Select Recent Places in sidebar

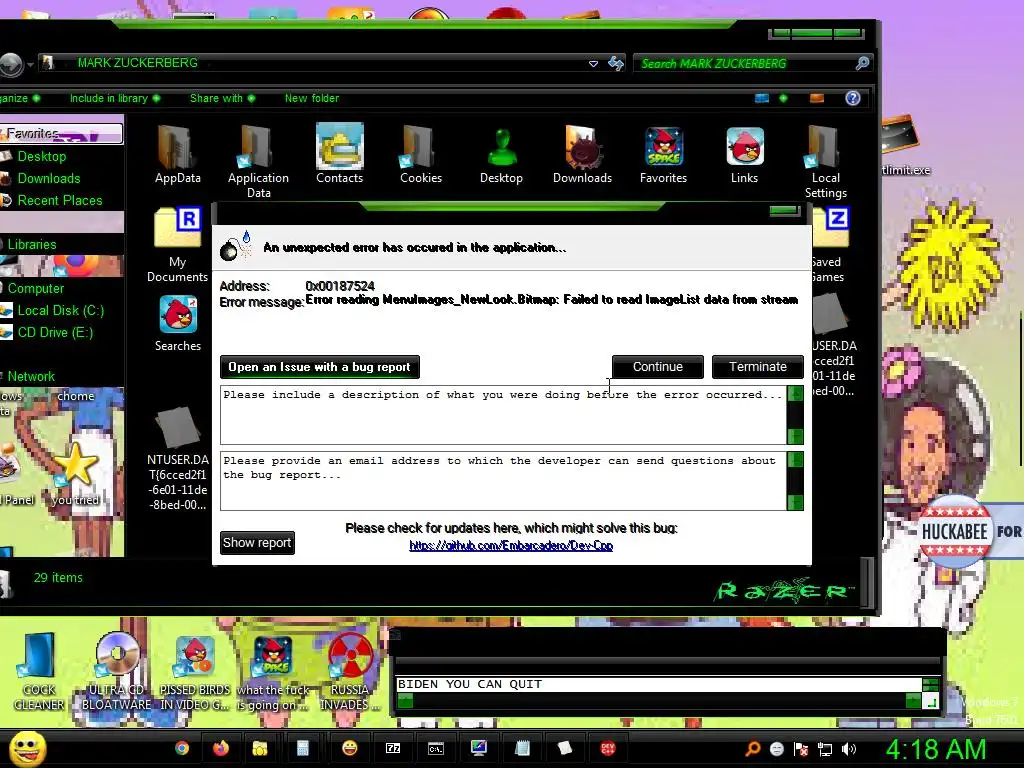click(x=60, y=200)
